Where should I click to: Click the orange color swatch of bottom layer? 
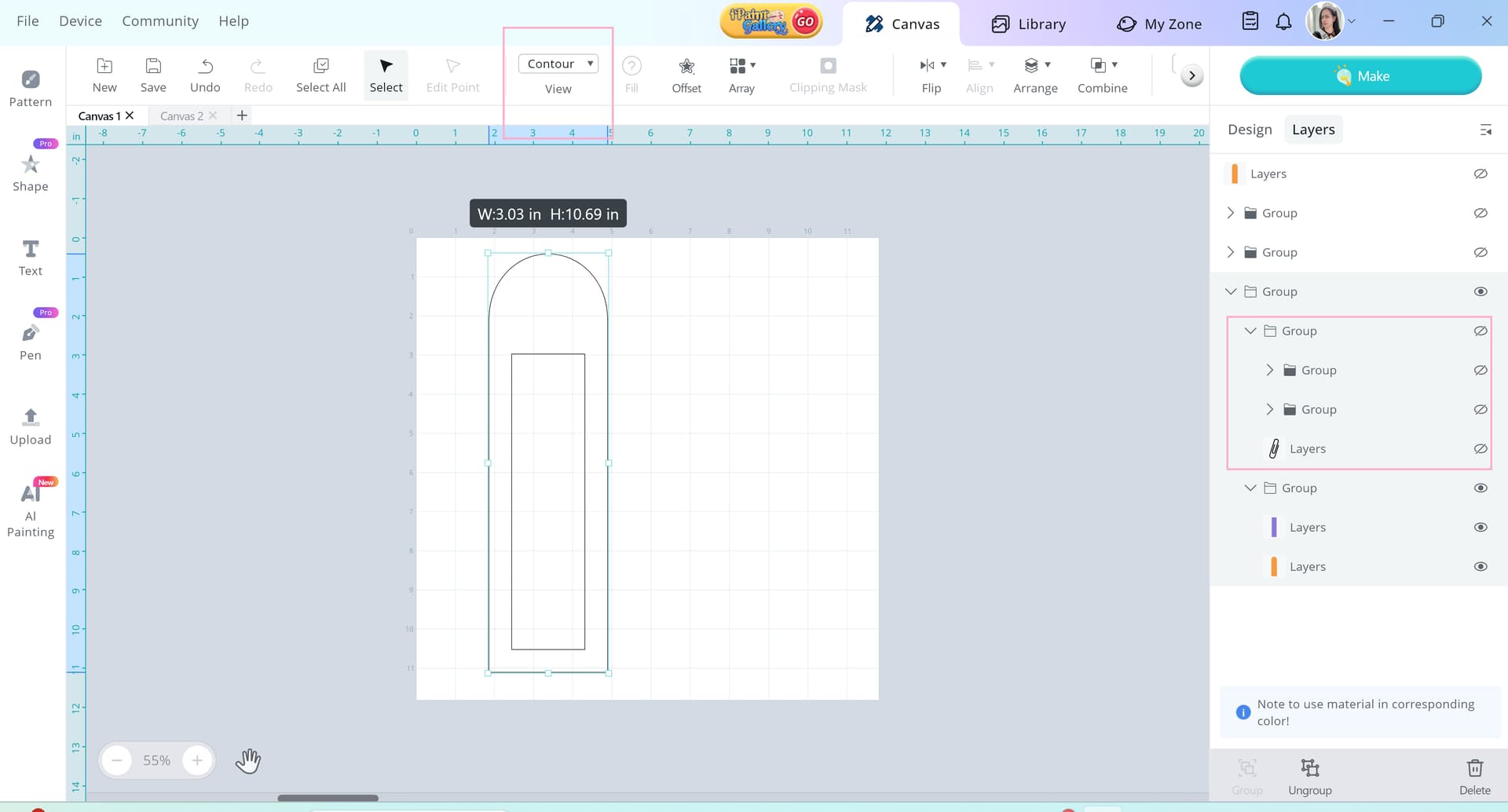click(x=1273, y=566)
